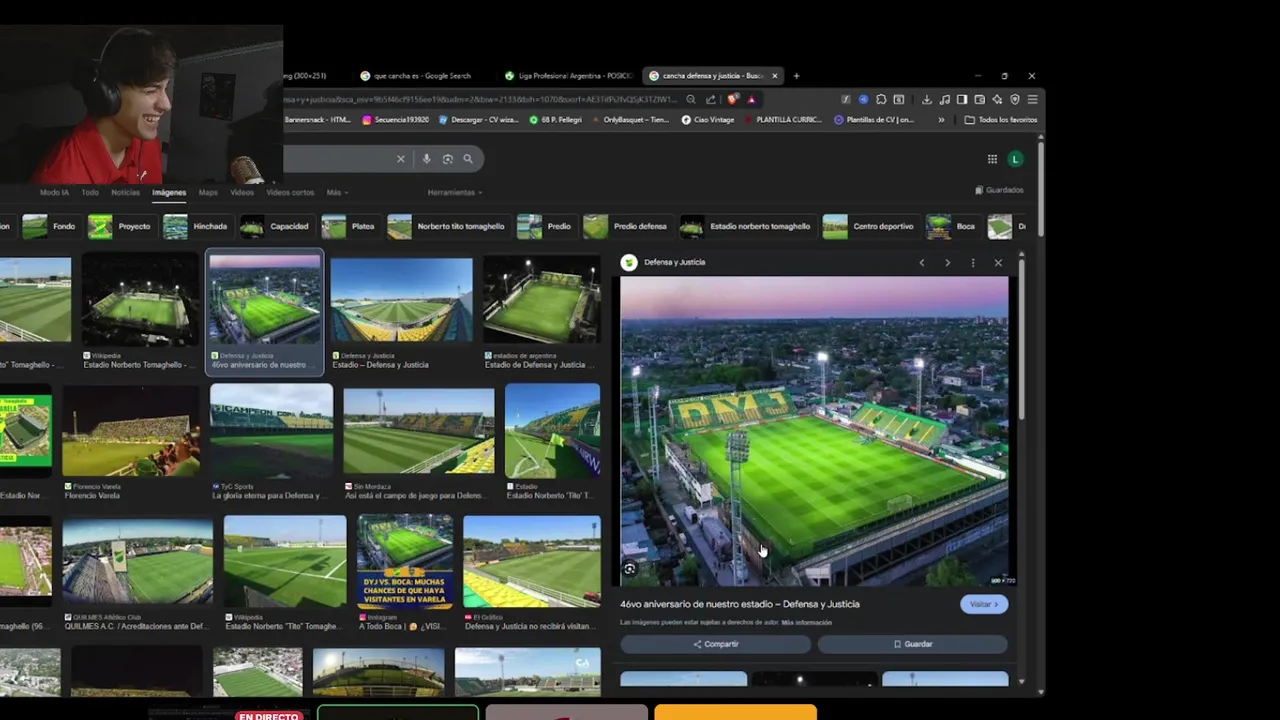Image resolution: width=1280 pixels, height=720 pixels.
Task: Click the page vertical scrollbar
Action: [x=1041, y=190]
